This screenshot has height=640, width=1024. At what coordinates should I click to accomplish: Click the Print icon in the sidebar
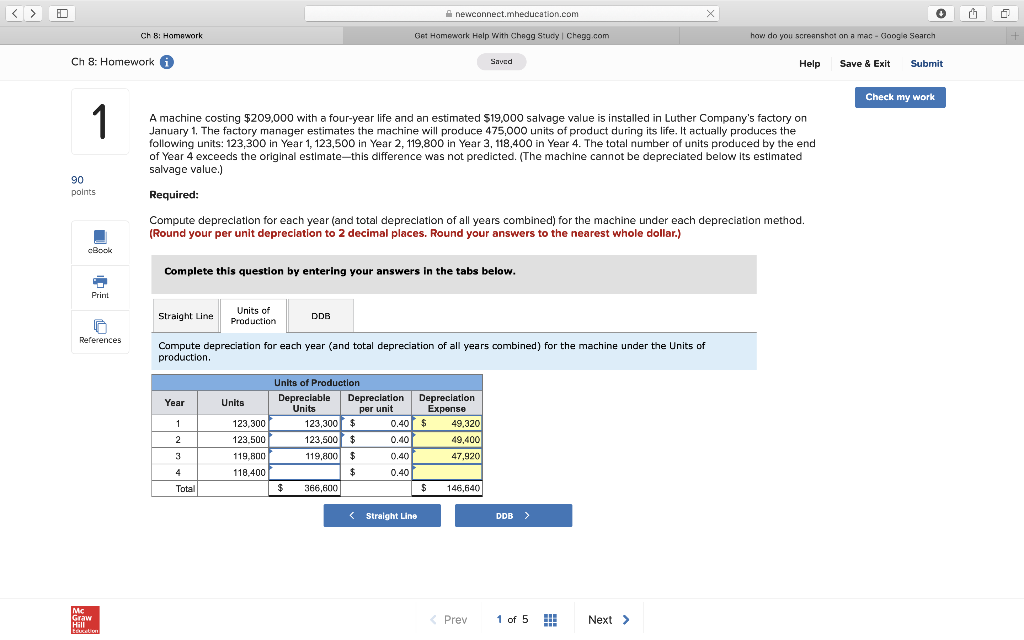(99, 287)
